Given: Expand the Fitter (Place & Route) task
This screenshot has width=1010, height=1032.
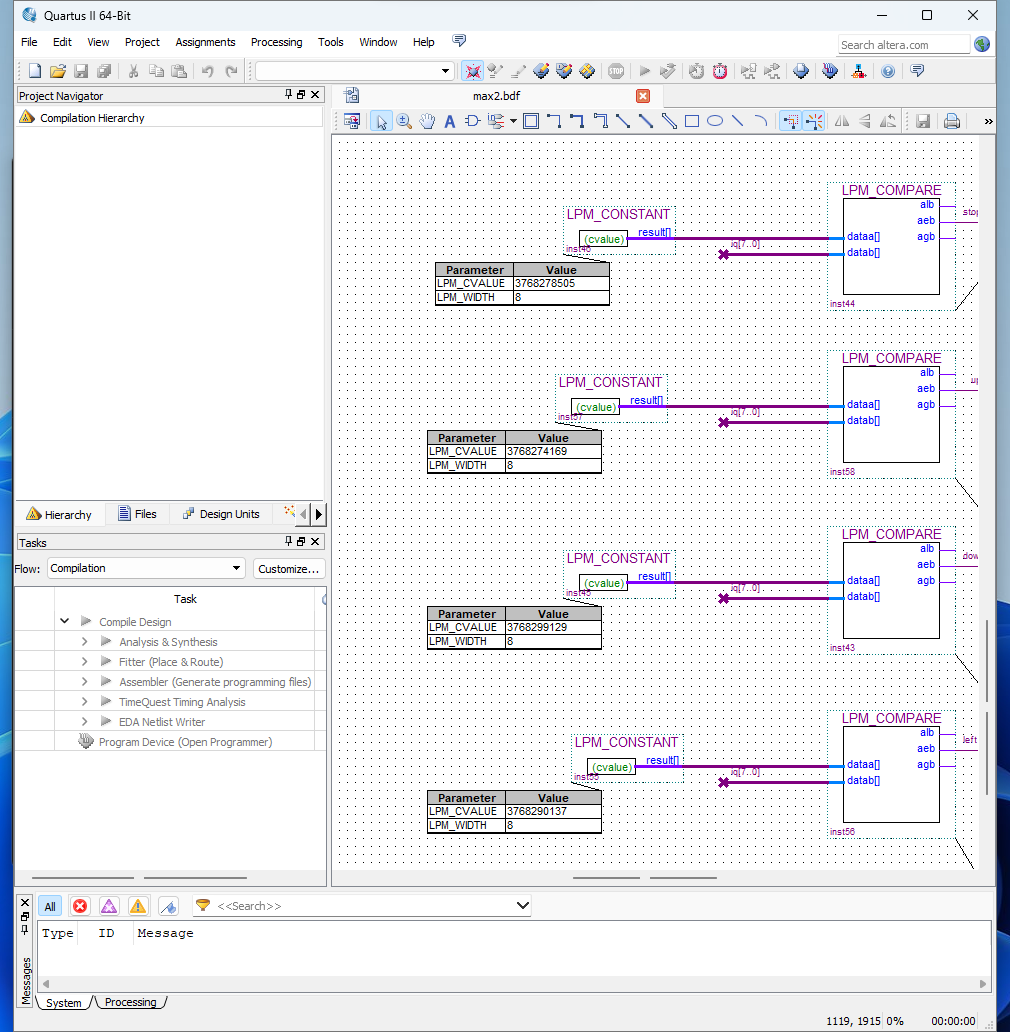Looking at the screenshot, I should point(85,662).
